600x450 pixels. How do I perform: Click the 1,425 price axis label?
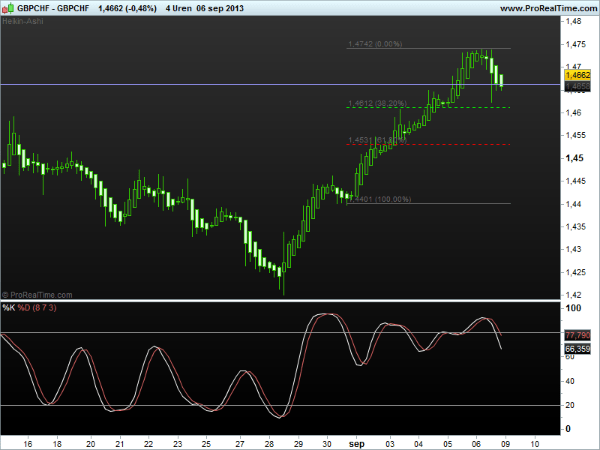point(576,272)
